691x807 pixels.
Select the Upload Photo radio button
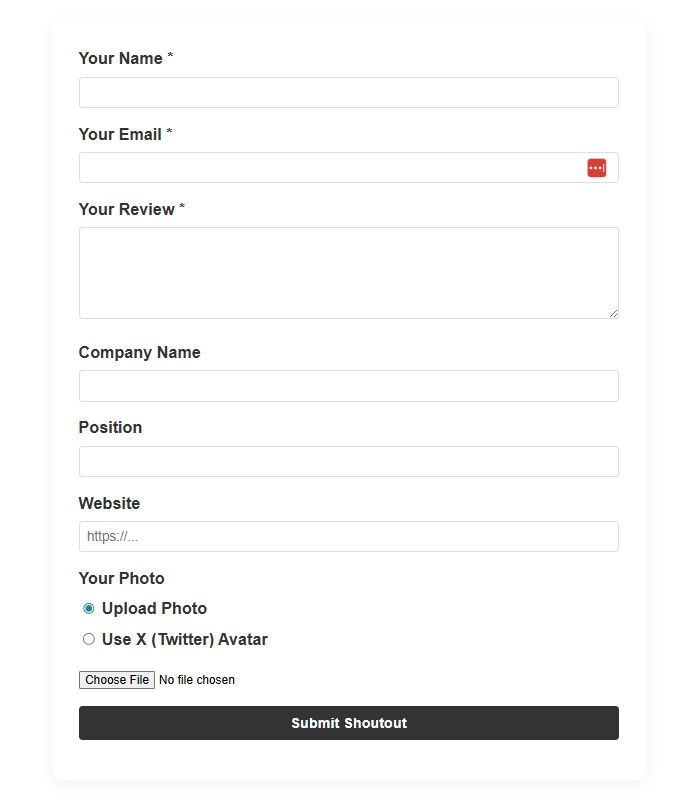click(x=88, y=608)
